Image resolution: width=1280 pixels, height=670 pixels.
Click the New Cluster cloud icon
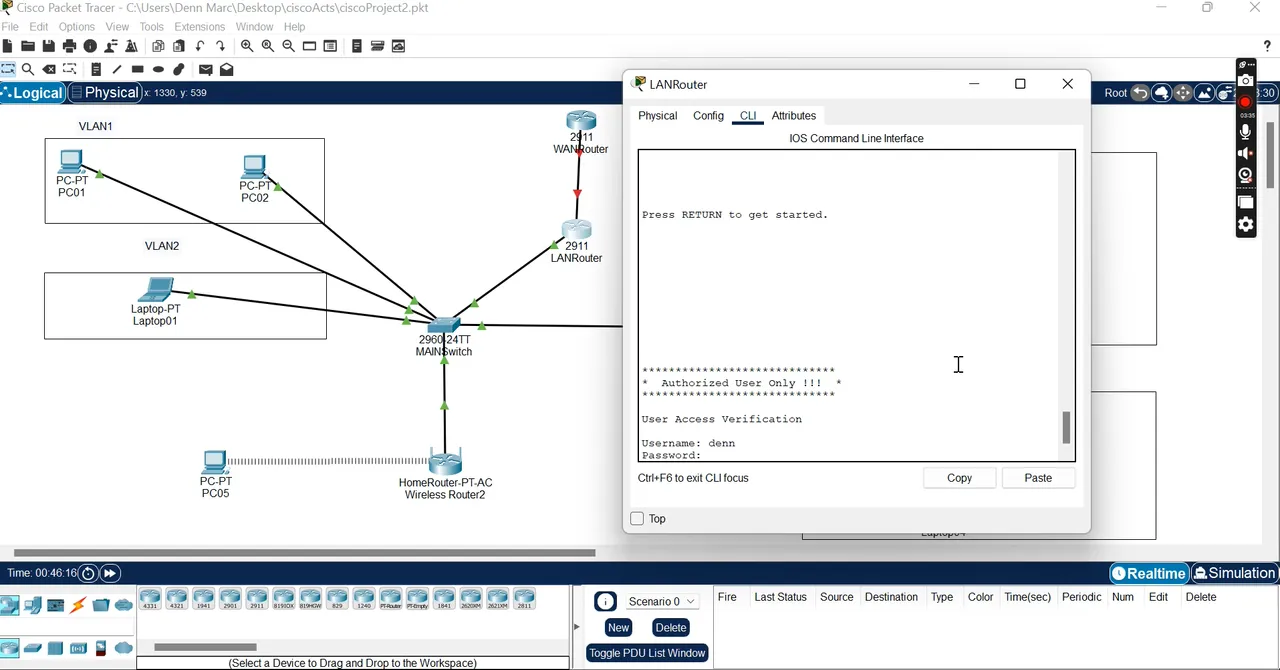(1161, 93)
